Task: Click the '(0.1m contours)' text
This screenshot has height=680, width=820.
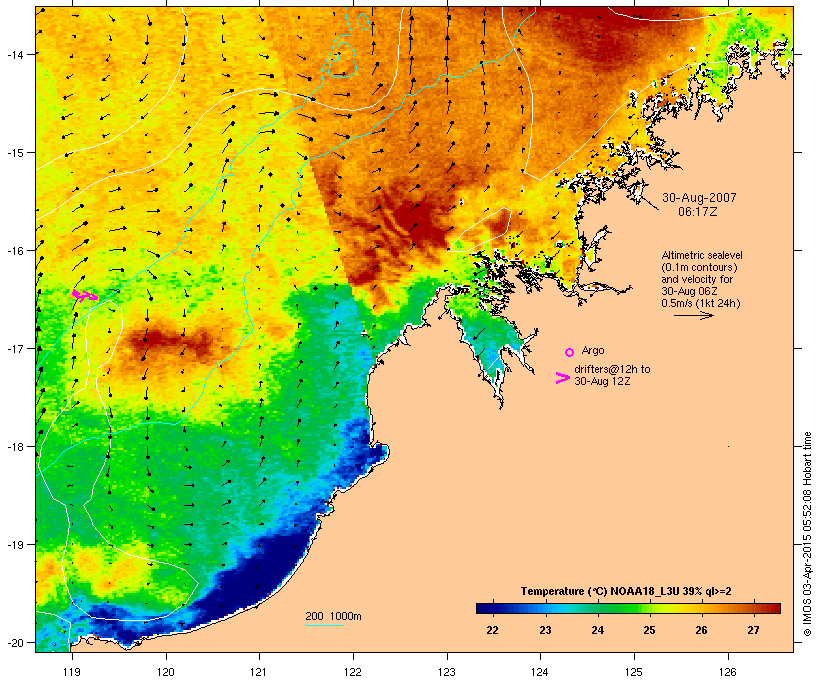Action: click(699, 267)
